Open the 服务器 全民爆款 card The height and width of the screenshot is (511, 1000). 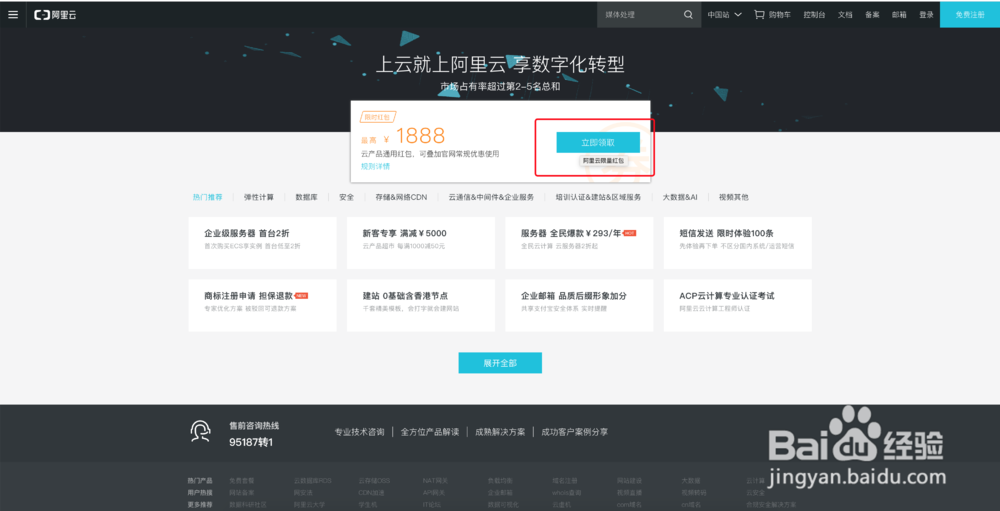(x=579, y=242)
